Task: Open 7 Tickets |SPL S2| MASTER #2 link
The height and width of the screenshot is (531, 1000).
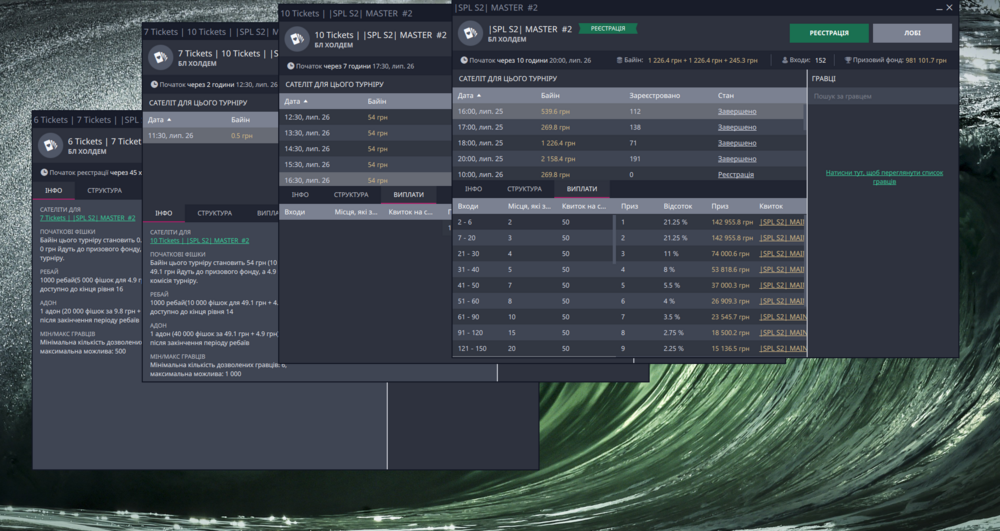Action: [87, 218]
